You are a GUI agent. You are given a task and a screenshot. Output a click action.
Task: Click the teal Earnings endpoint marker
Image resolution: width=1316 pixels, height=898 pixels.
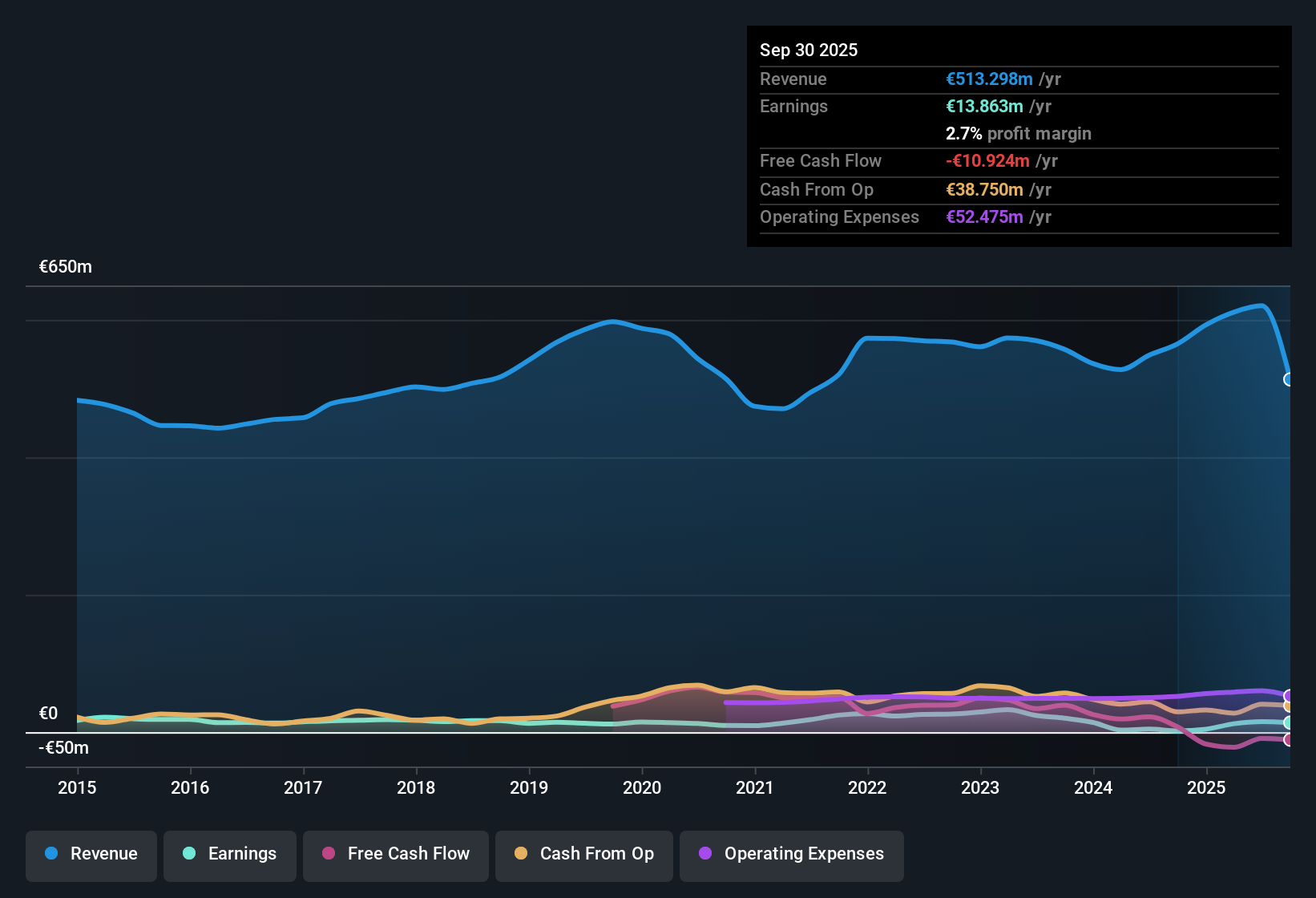click(x=1289, y=722)
